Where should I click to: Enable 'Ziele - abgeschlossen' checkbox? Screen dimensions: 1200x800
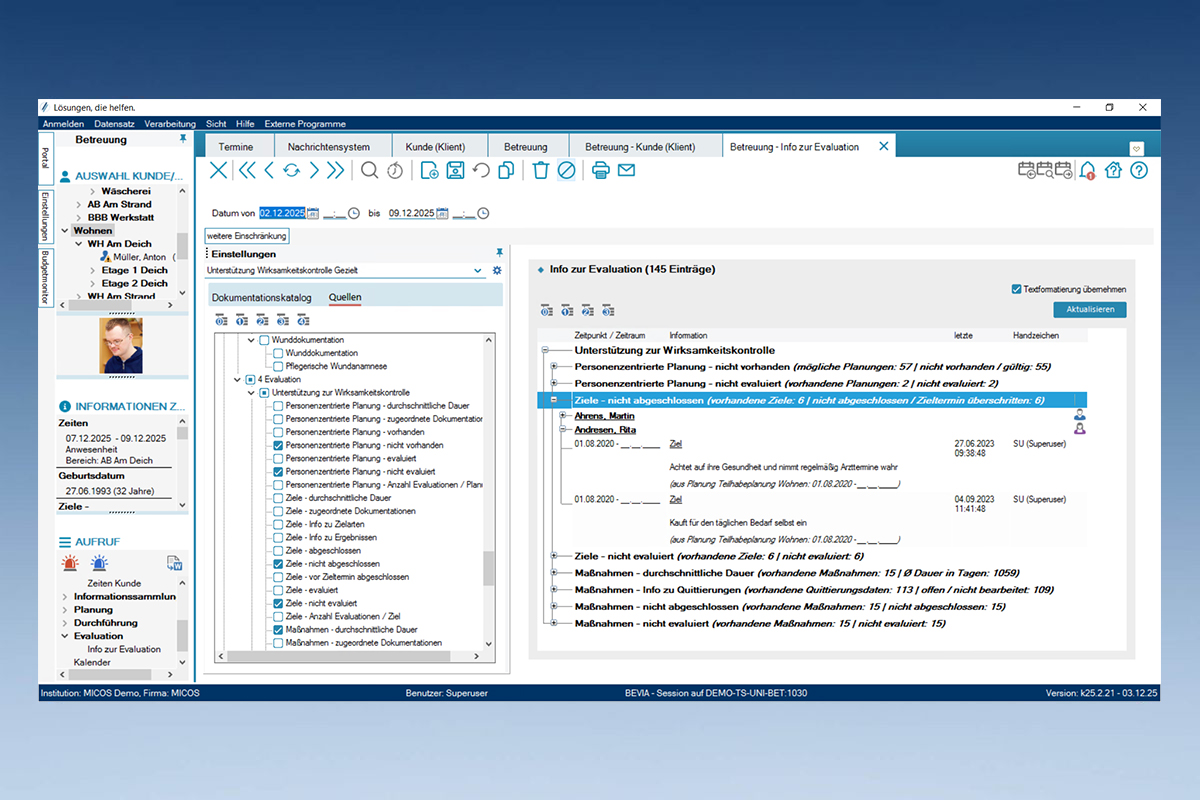(279, 550)
